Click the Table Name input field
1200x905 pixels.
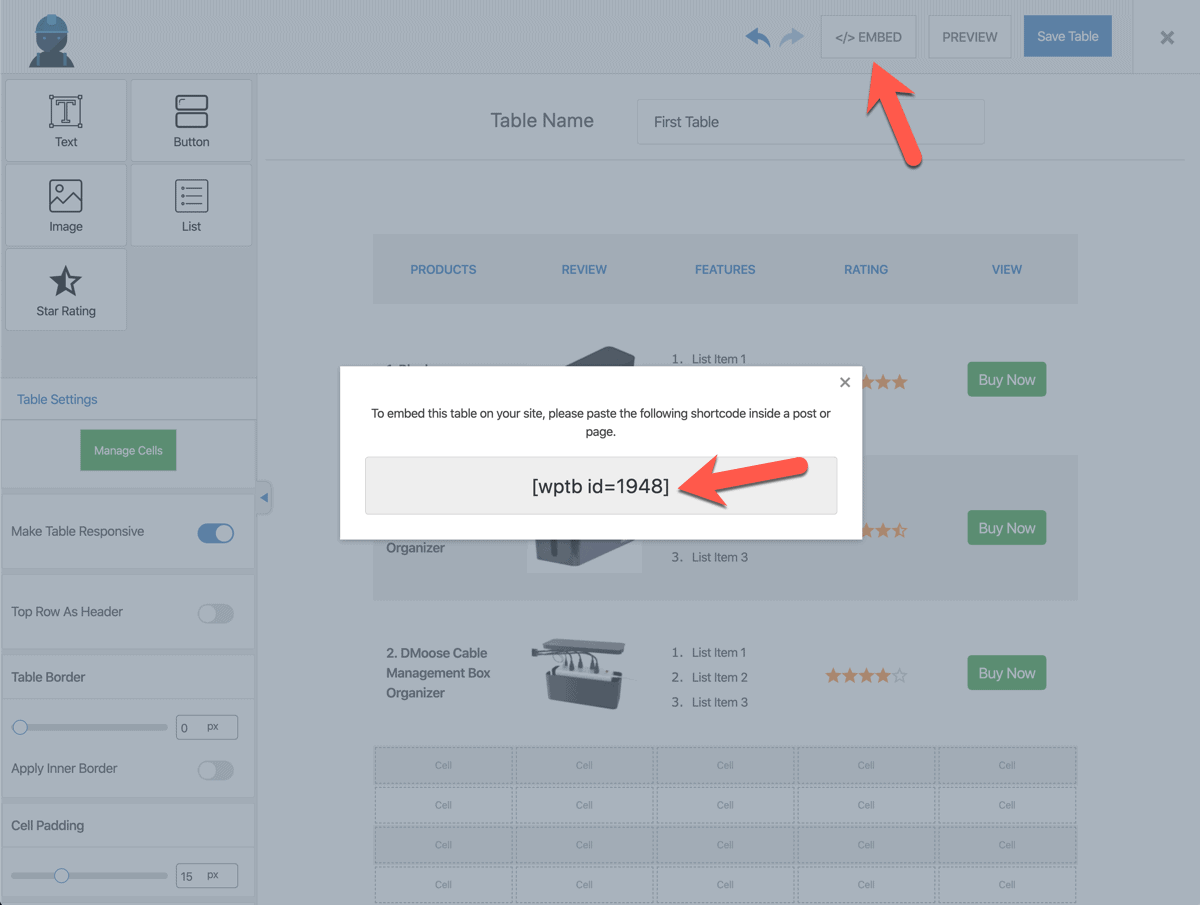810,121
